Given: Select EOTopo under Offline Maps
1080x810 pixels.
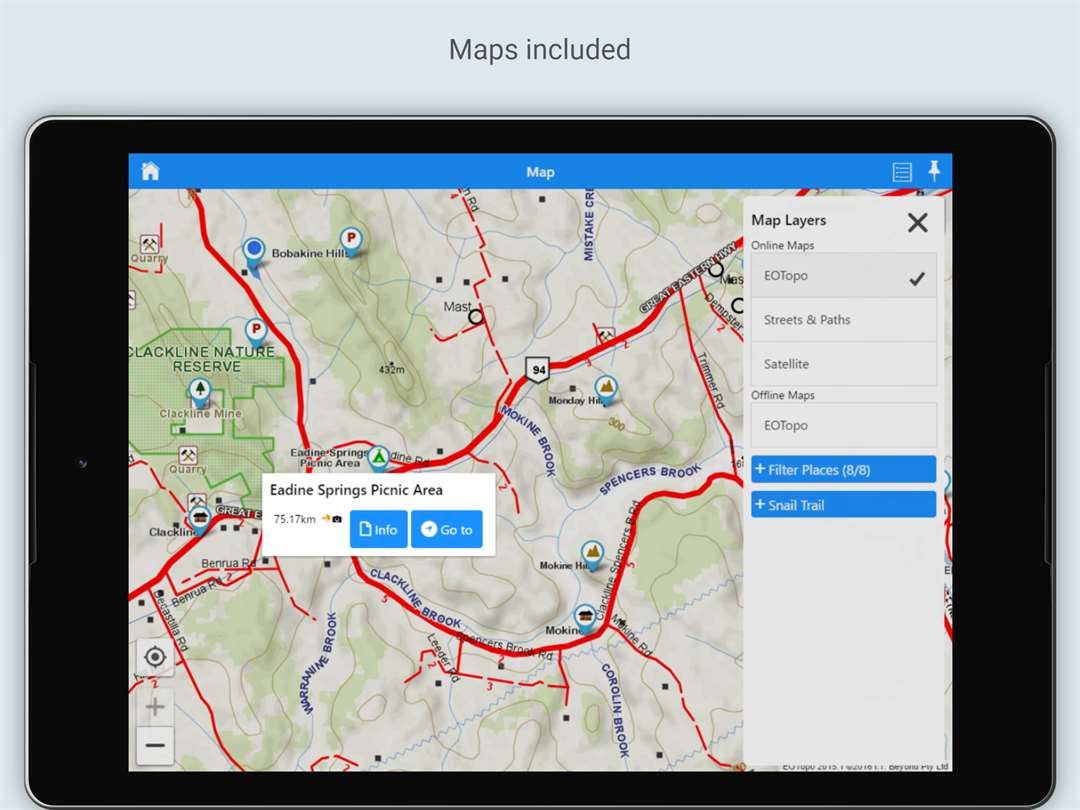Looking at the screenshot, I should click(x=844, y=425).
